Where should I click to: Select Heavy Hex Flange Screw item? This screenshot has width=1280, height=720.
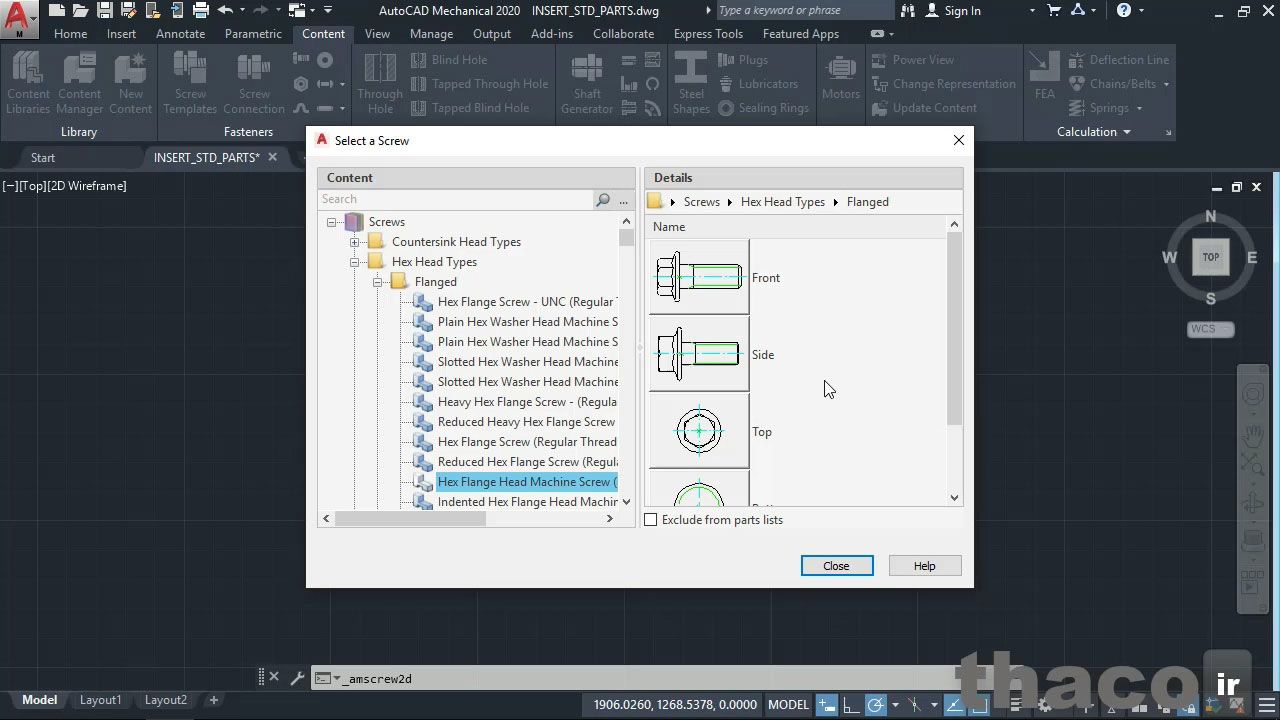click(527, 402)
